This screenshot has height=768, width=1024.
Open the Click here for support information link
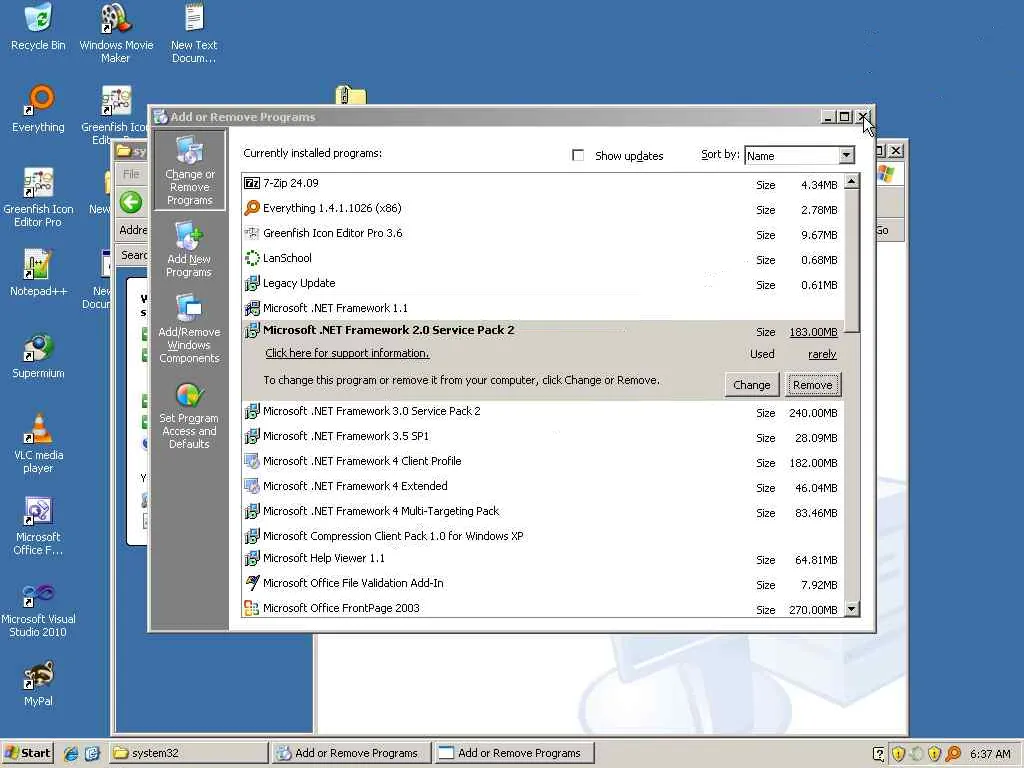pyautogui.click(x=347, y=353)
